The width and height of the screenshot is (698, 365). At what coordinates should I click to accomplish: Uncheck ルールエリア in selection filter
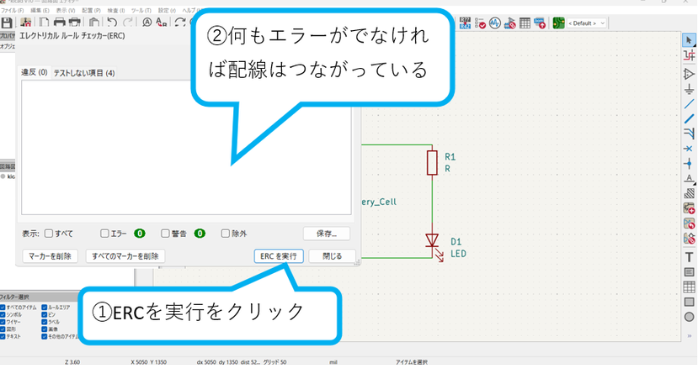(x=44, y=307)
